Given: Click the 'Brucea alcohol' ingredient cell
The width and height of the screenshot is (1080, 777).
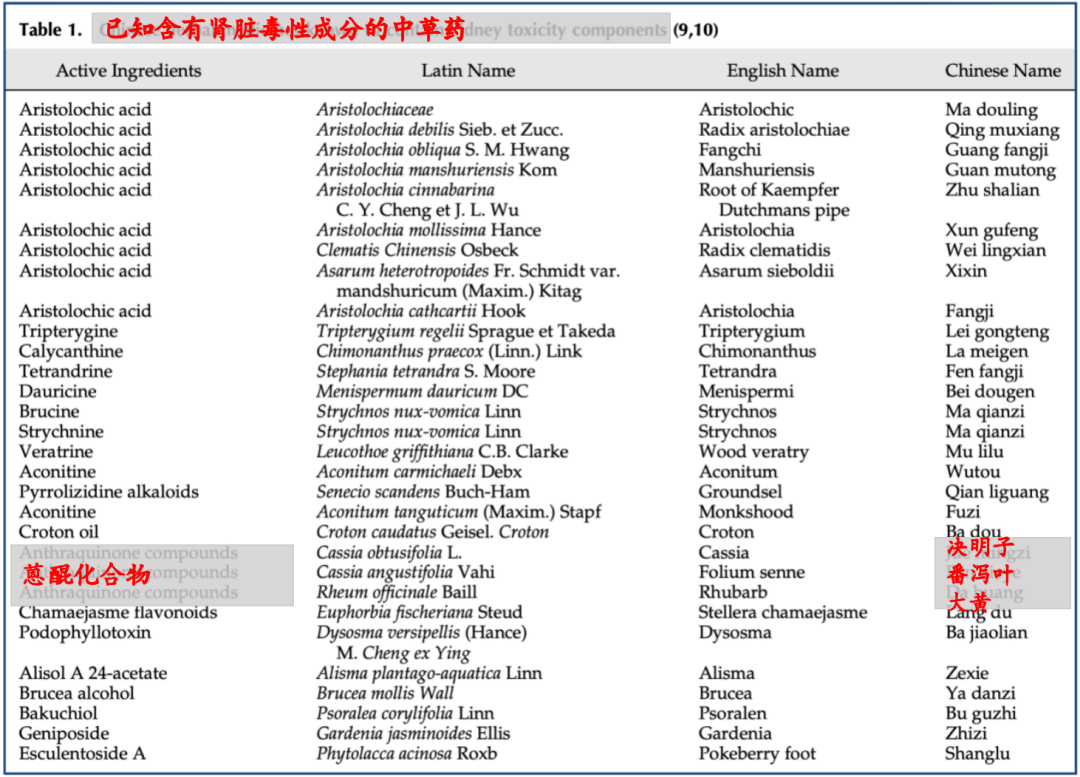Looking at the screenshot, I should pos(76,693).
